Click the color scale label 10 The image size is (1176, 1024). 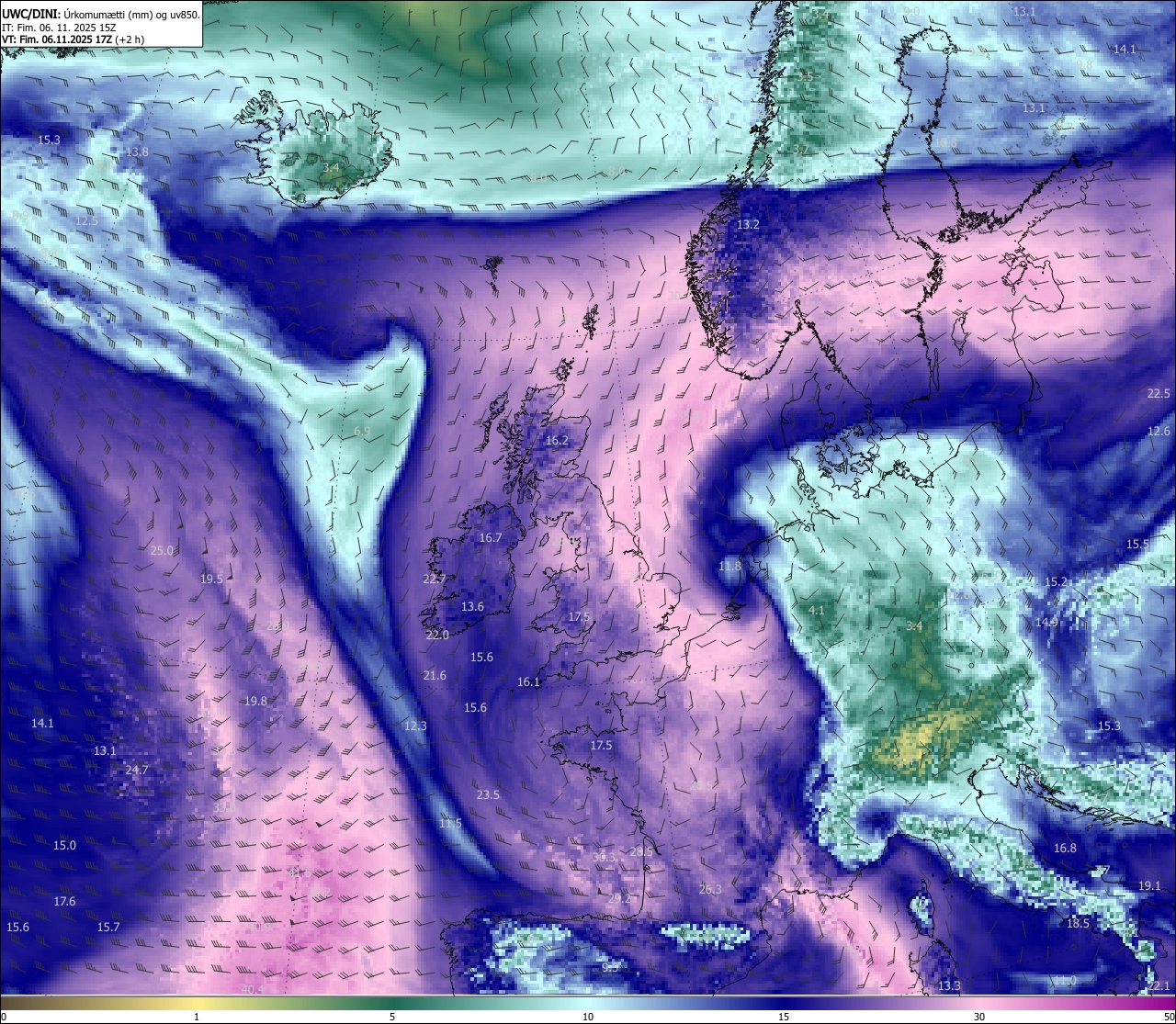click(588, 1017)
